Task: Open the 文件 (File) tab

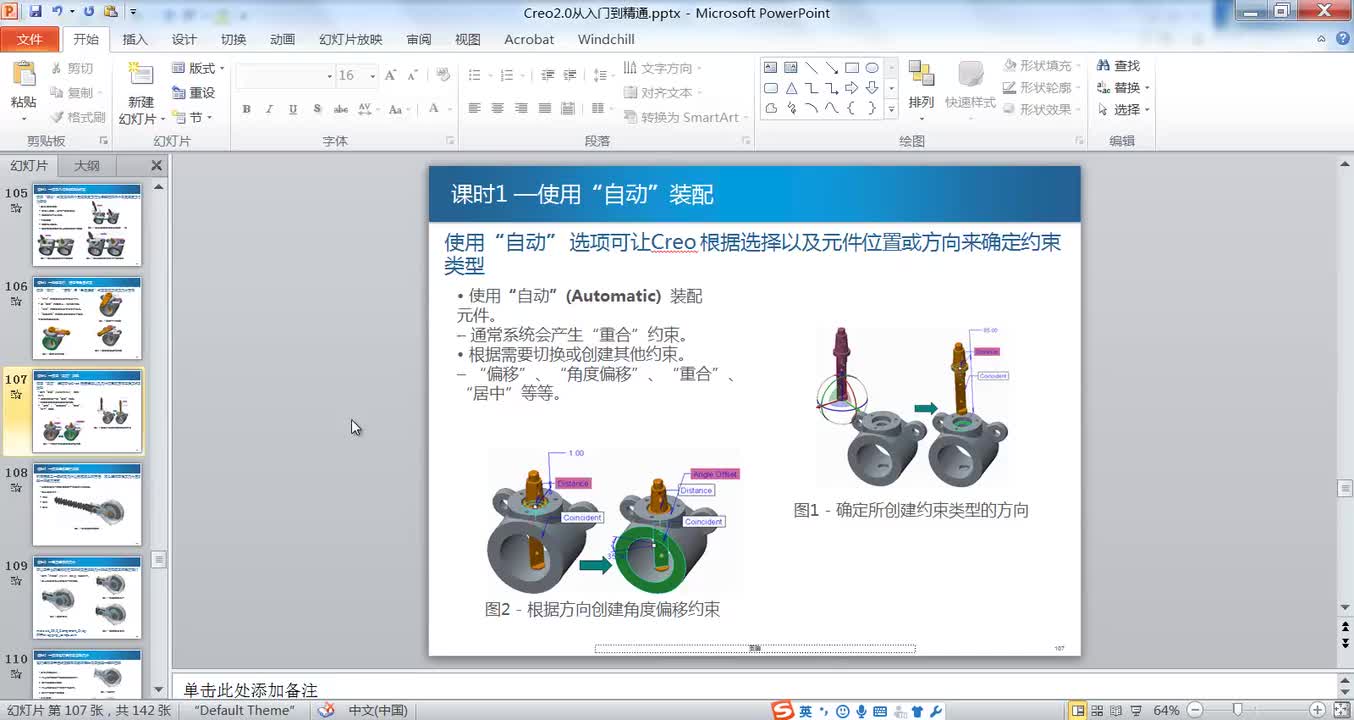Action: click(x=30, y=39)
